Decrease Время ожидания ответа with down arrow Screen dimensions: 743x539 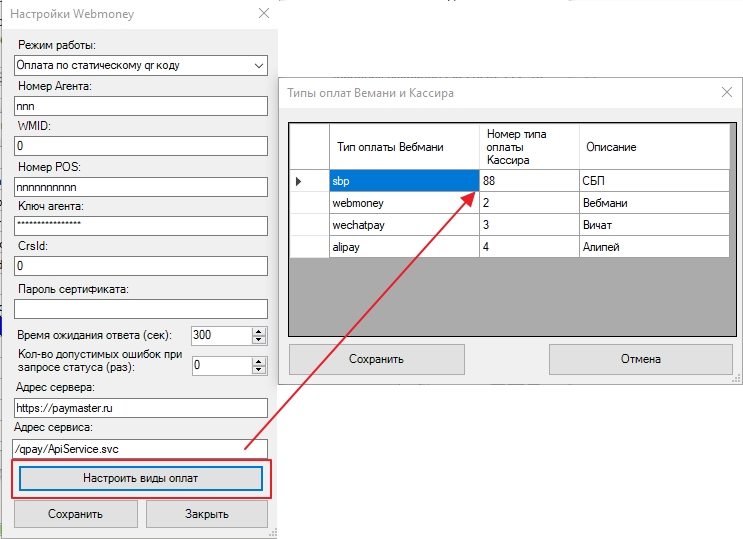[x=259, y=341]
